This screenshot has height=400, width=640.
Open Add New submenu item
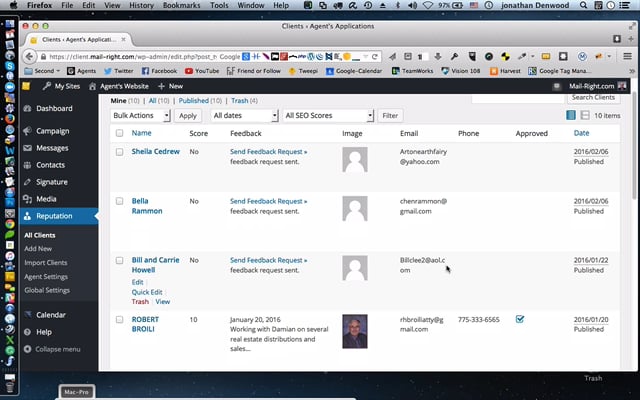(x=38, y=249)
